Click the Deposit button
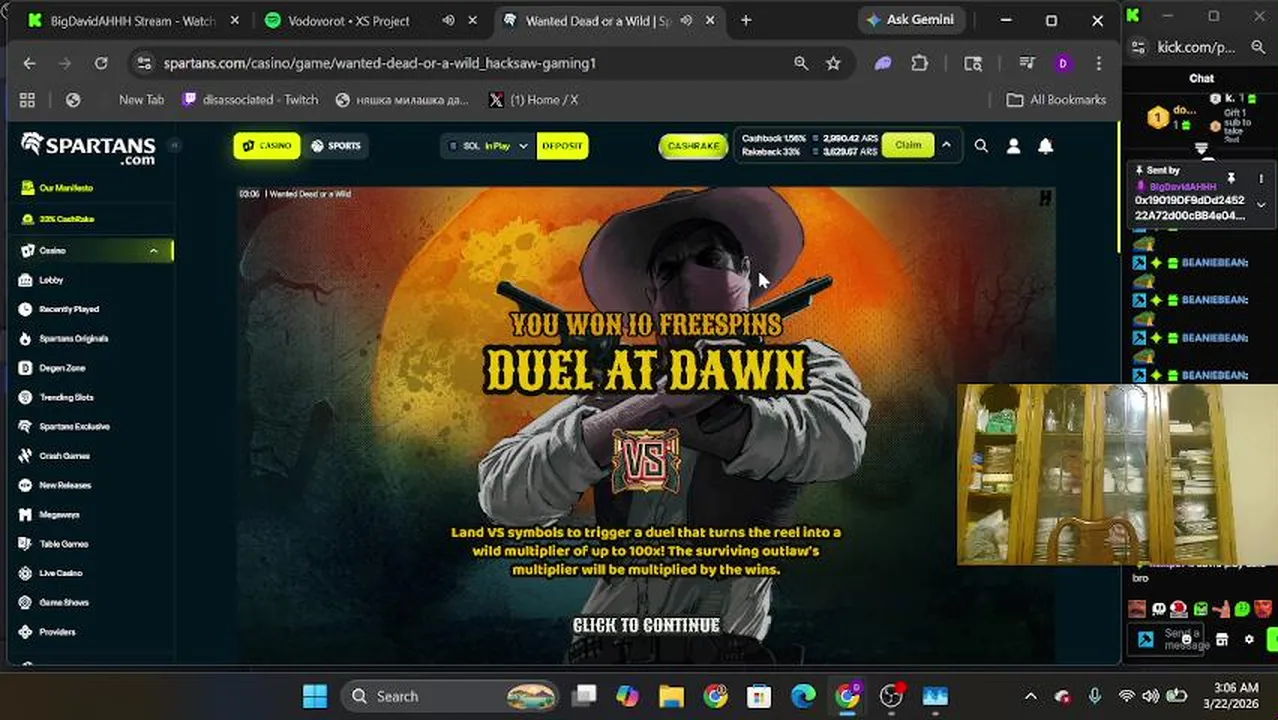 click(562, 146)
